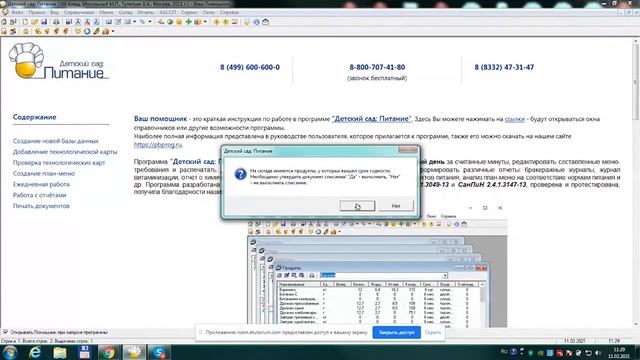Click the blank new document toolbar icon

(25, 22)
